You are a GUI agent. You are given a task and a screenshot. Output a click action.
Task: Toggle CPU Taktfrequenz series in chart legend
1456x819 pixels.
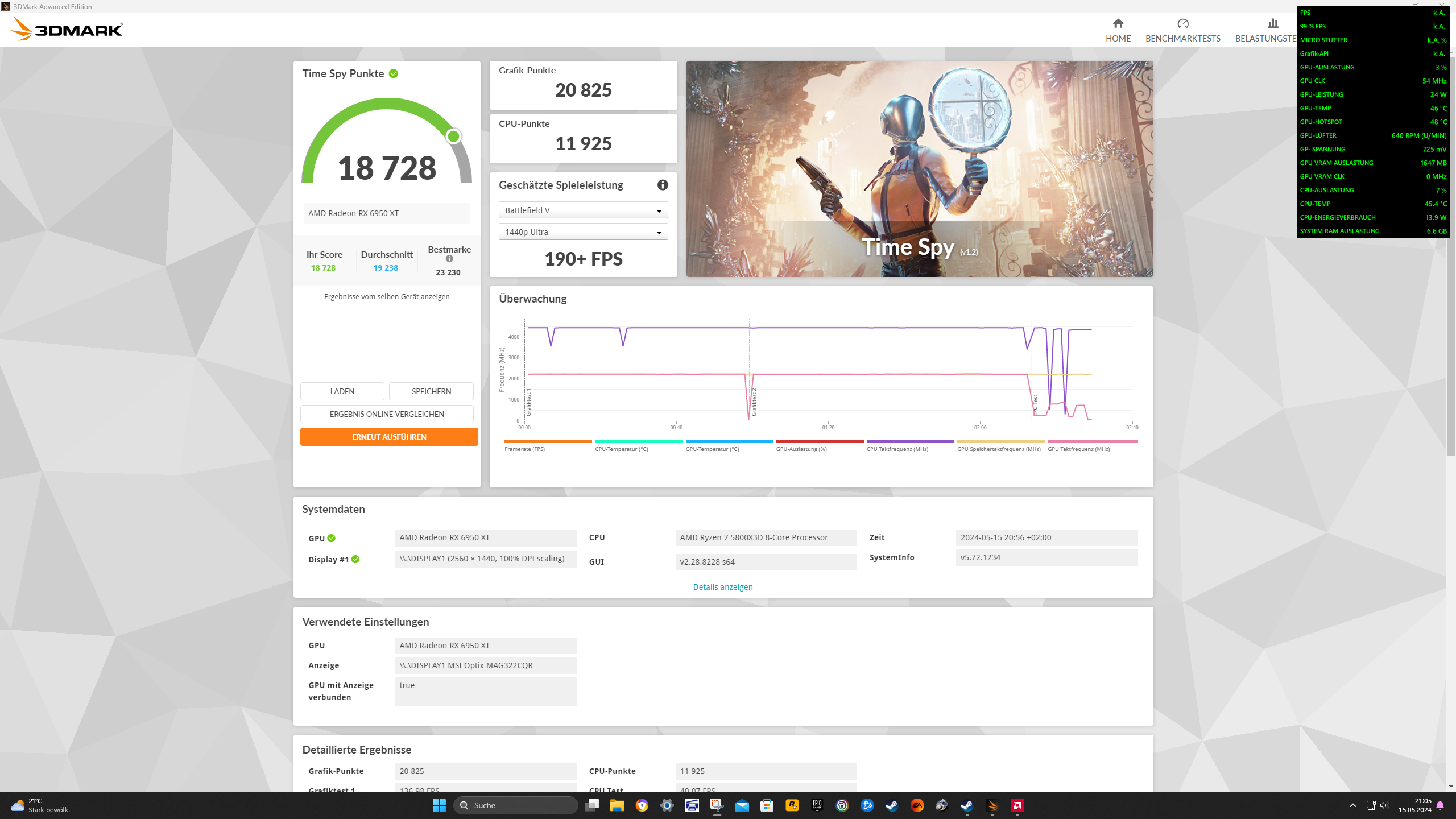click(897, 449)
